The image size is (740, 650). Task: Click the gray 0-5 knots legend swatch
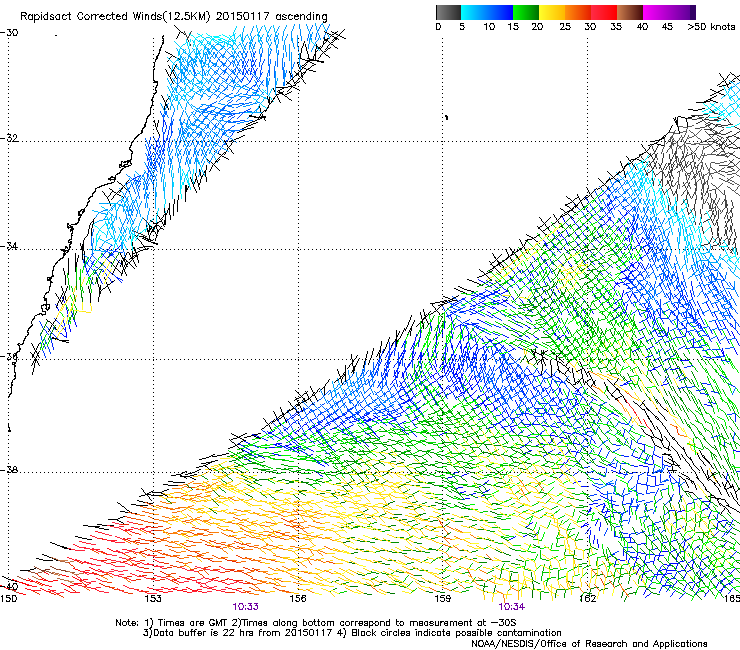(x=448, y=12)
